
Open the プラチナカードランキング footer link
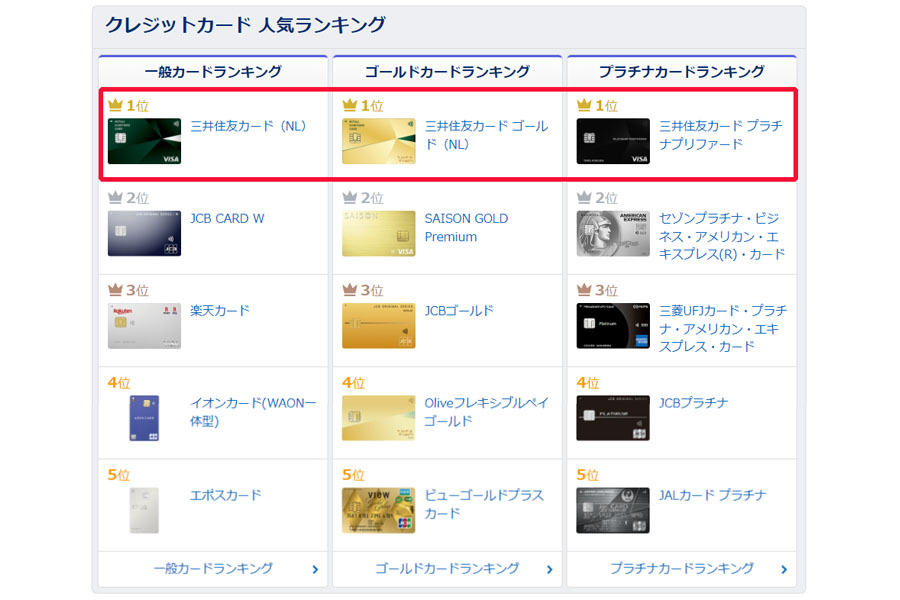(682, 568)
